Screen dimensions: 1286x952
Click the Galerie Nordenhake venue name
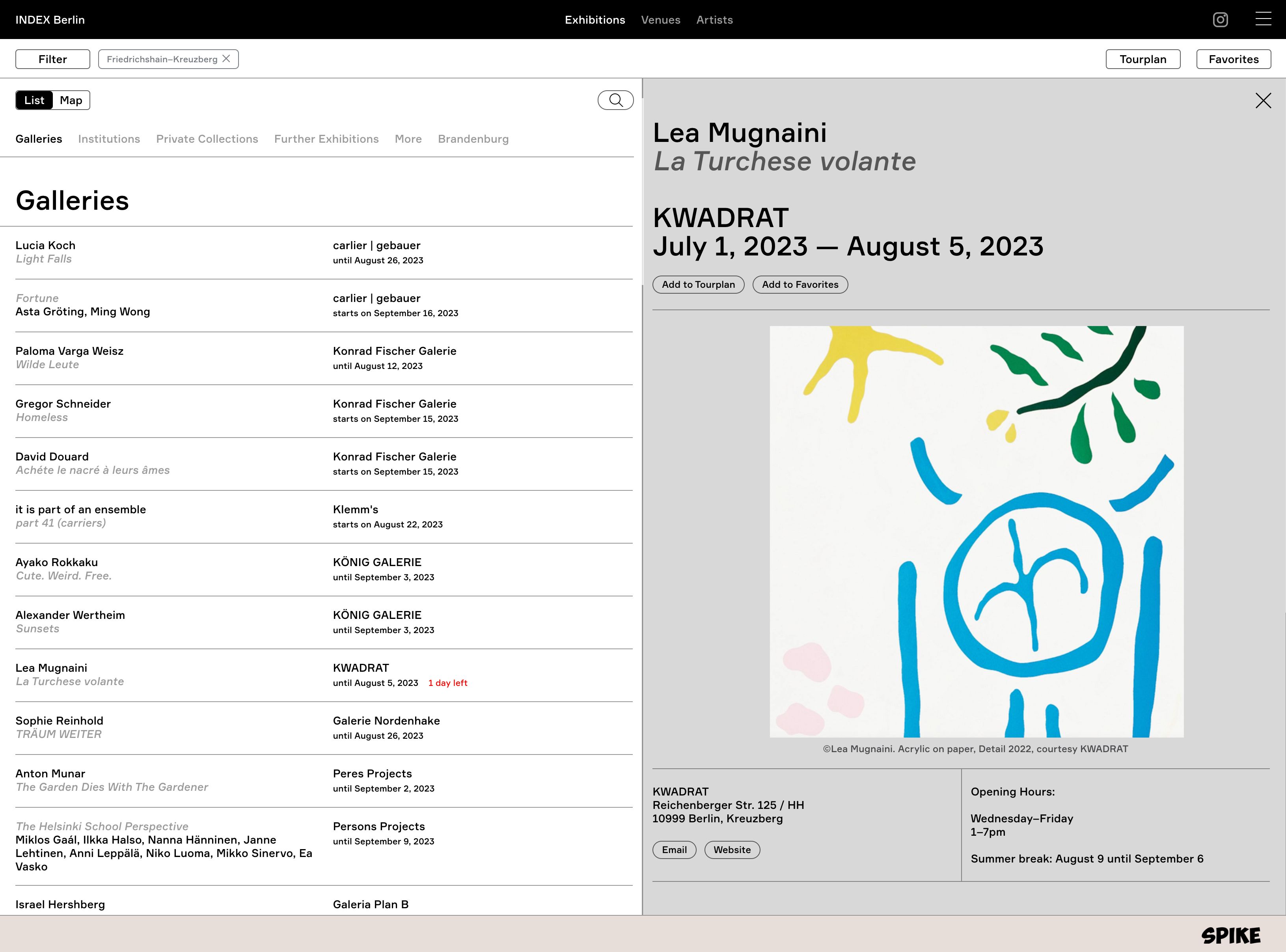pyautogui.click(x=386, y=721)
